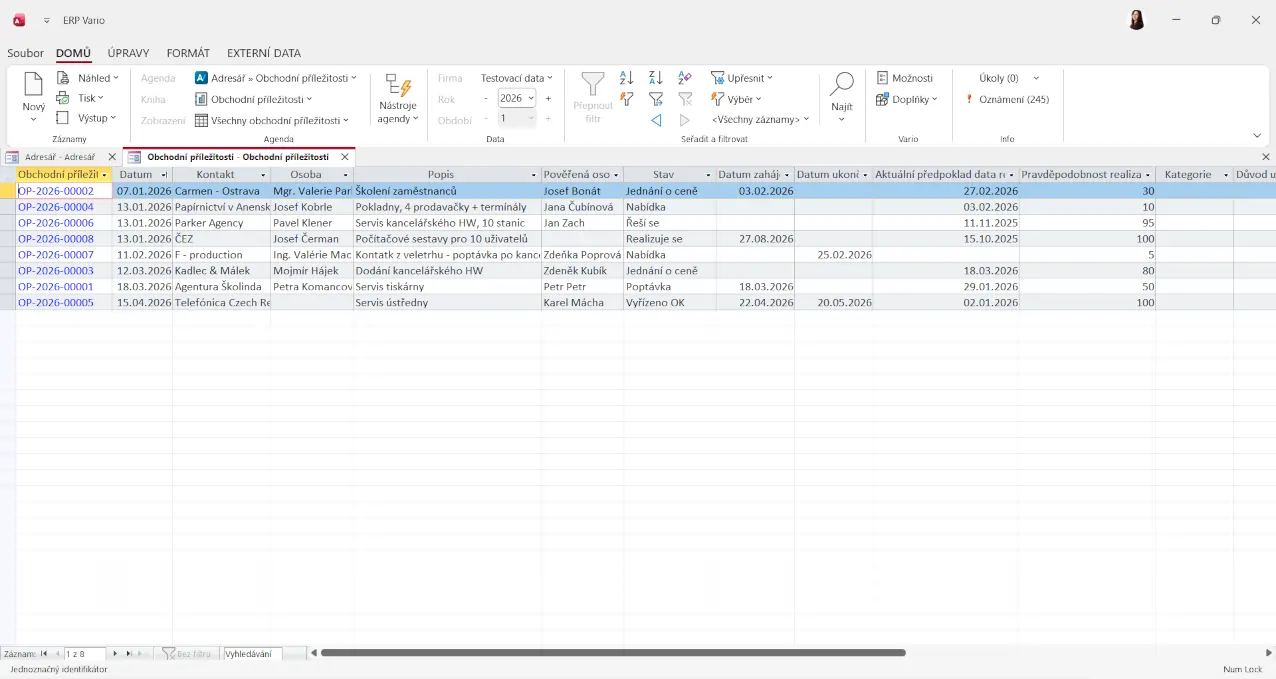Open record OP-2026-00004 link
This screenshot has width=1276, height=679.
point(56,207)
